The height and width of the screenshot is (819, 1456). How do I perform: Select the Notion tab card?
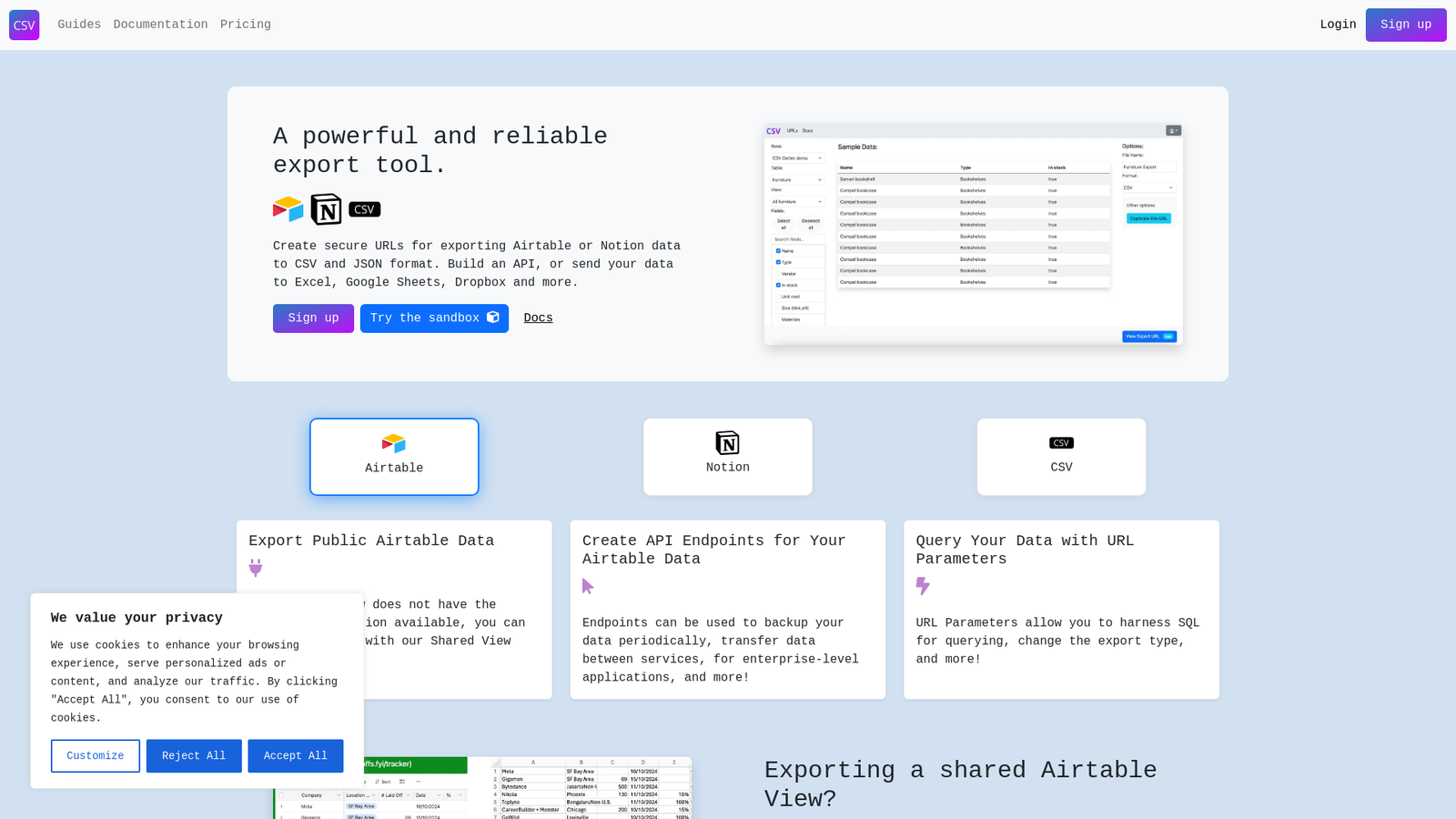(728, 457)
